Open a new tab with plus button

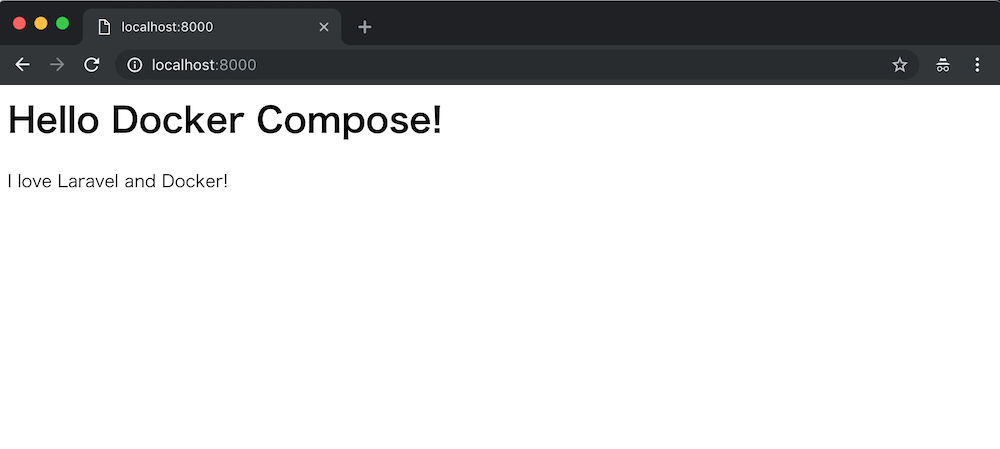pos(364,27)
